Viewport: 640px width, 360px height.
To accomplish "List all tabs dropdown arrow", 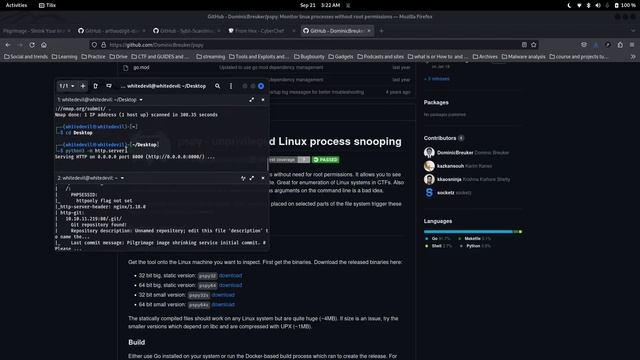I will click(x=633, y=31).
